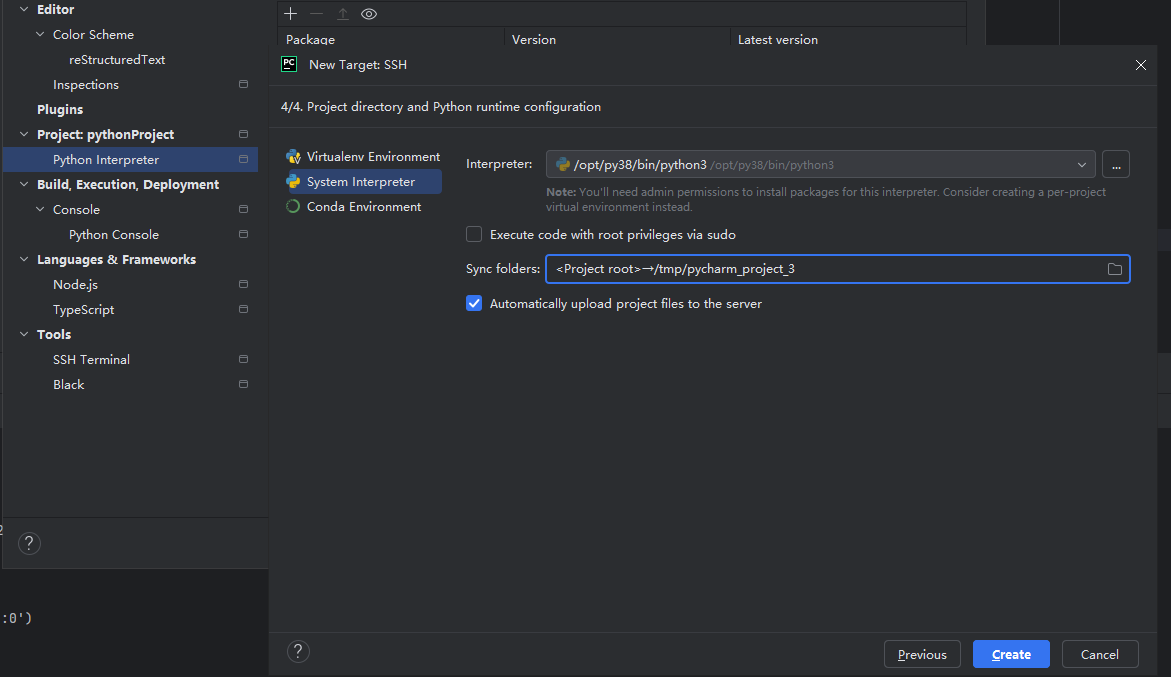Click the Cancel button
The height and width of the screenshot is (677, 1171).
(1100, 655)
